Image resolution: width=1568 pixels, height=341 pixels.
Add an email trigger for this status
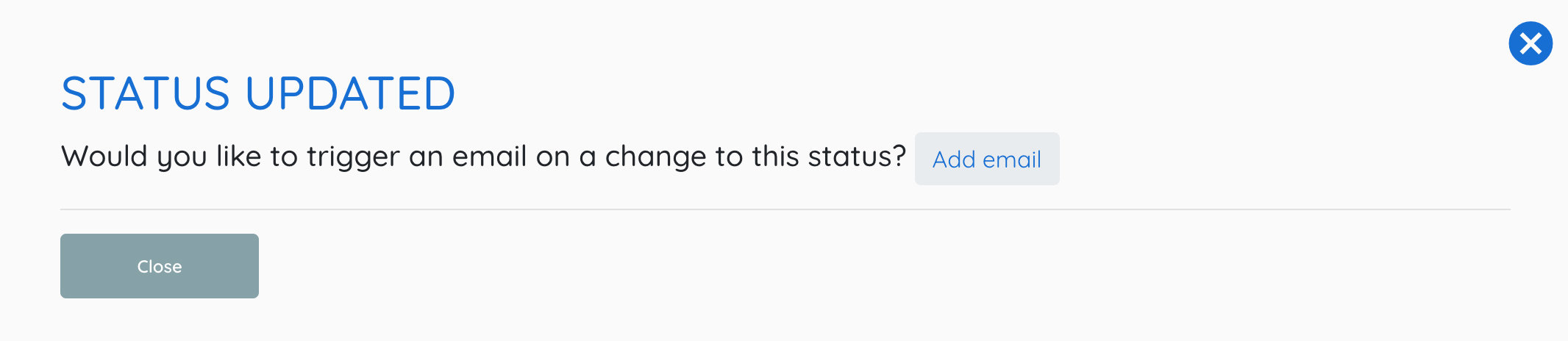pos(987,159)
